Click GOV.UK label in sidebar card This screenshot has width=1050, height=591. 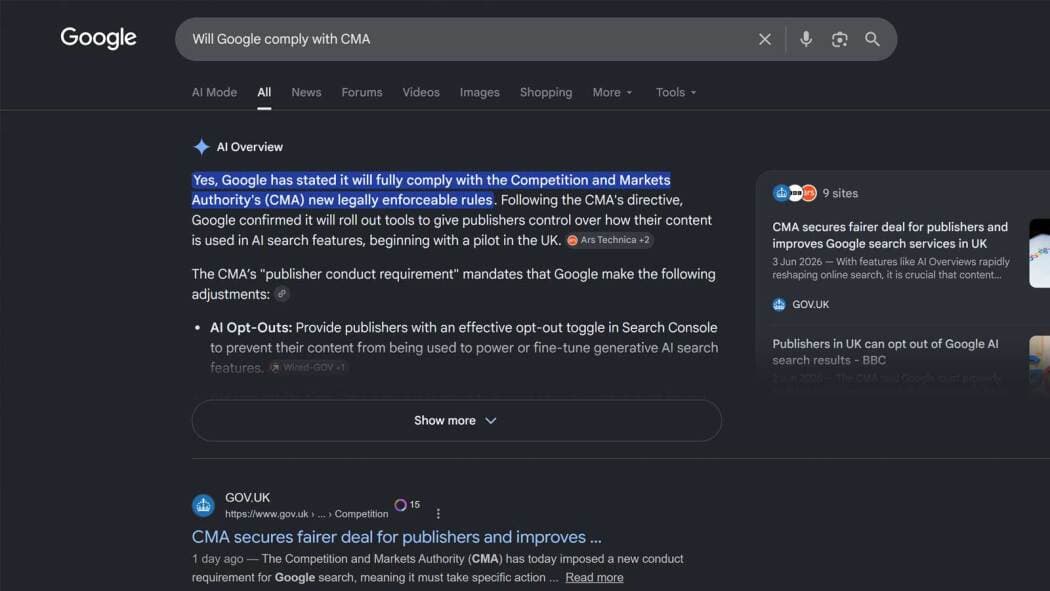pyautogui.click(x=810, y=305)
